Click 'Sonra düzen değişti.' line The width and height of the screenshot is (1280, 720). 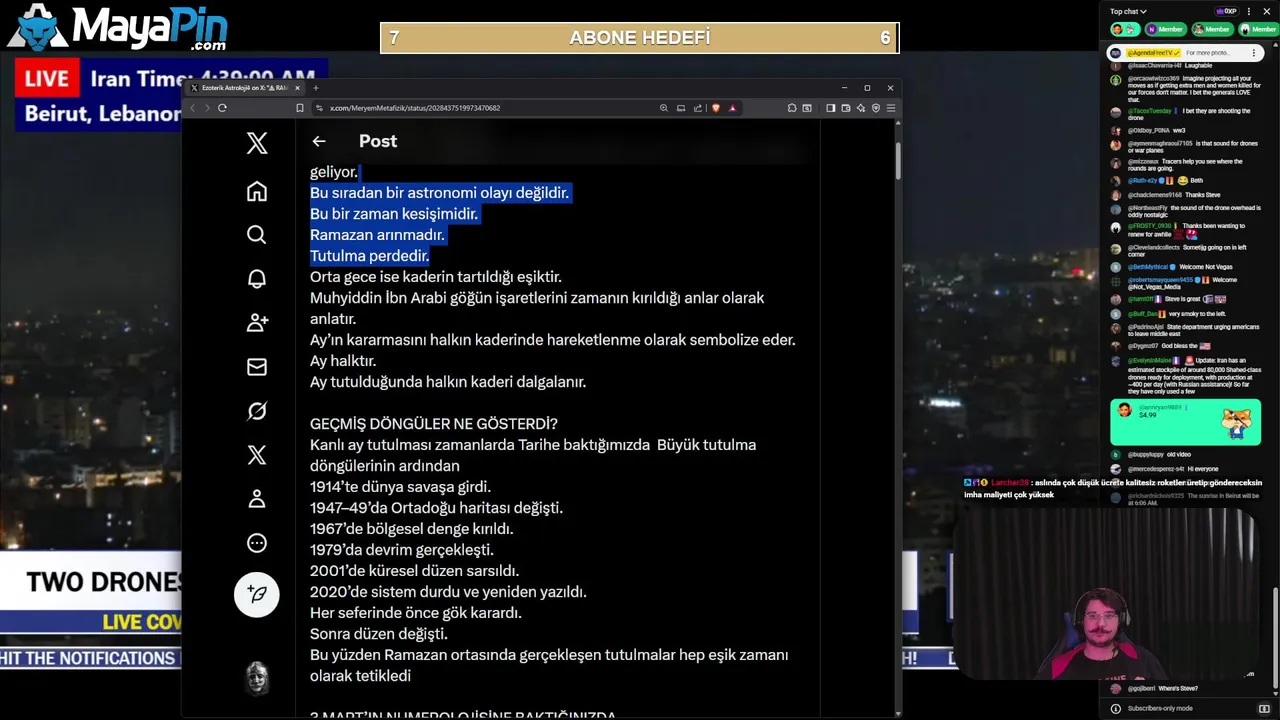pyautogui.click(x=378, y=634)
